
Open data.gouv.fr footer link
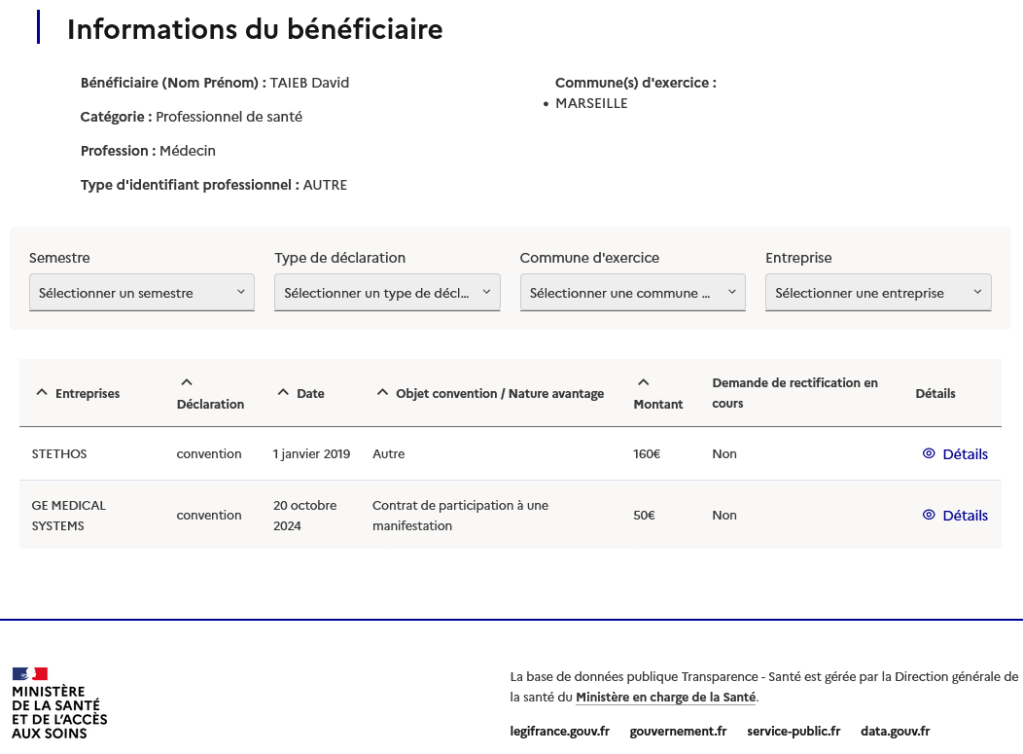pyautogui.click(x=895, y=731)
